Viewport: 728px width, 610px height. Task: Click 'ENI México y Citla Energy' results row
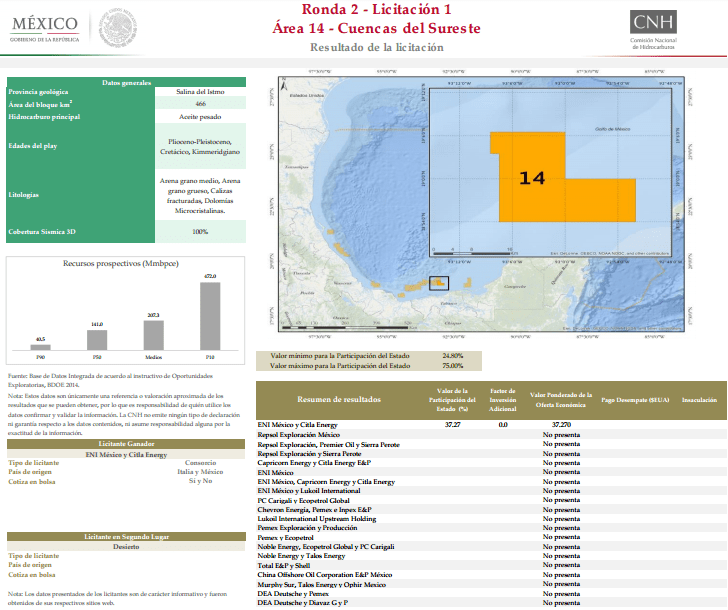tap(491, 424)
